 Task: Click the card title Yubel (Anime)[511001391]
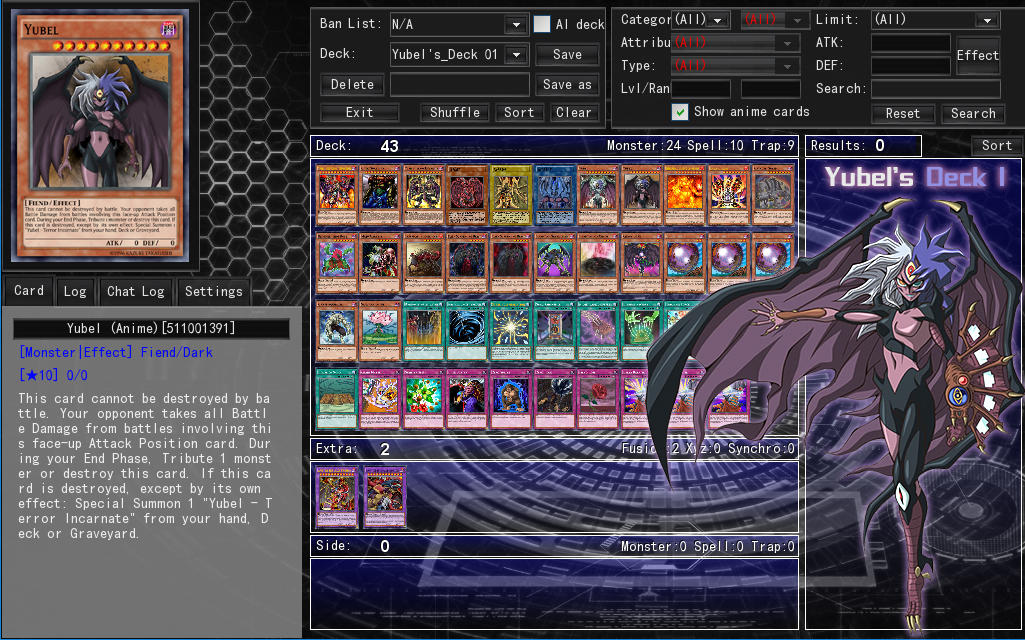coord(151,328)
